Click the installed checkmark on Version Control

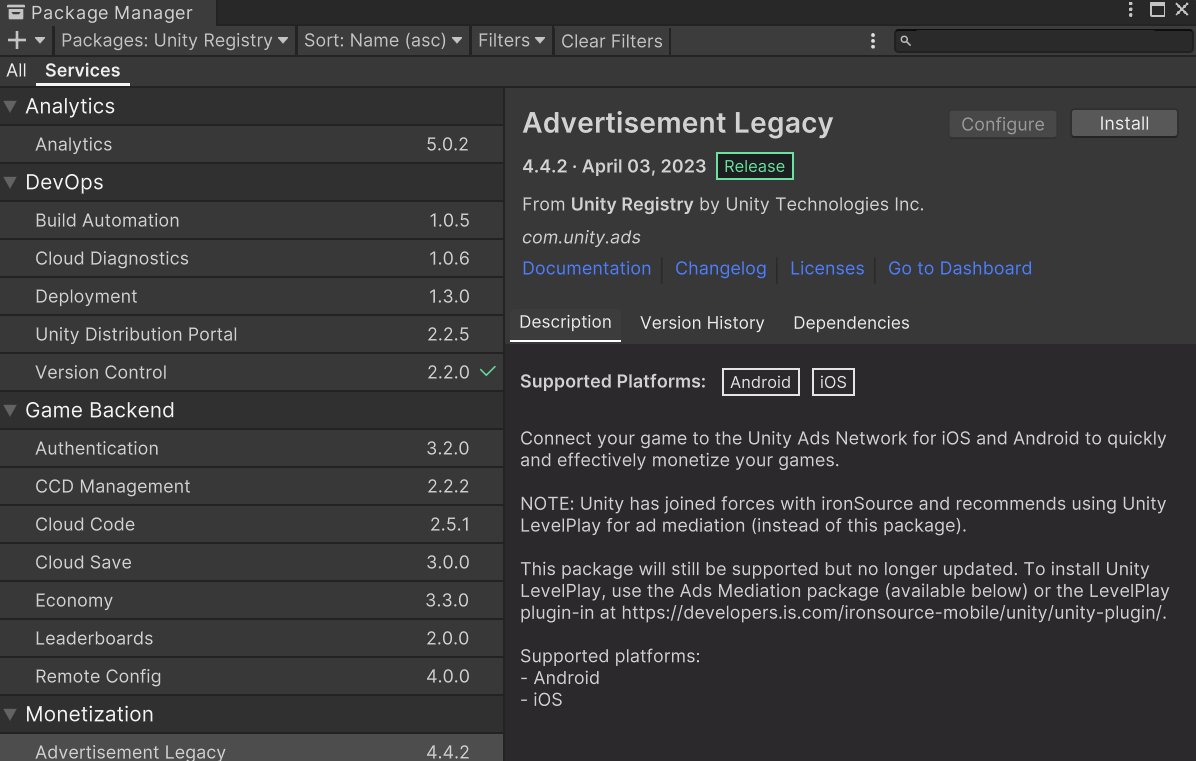click(x=487, y=371)
